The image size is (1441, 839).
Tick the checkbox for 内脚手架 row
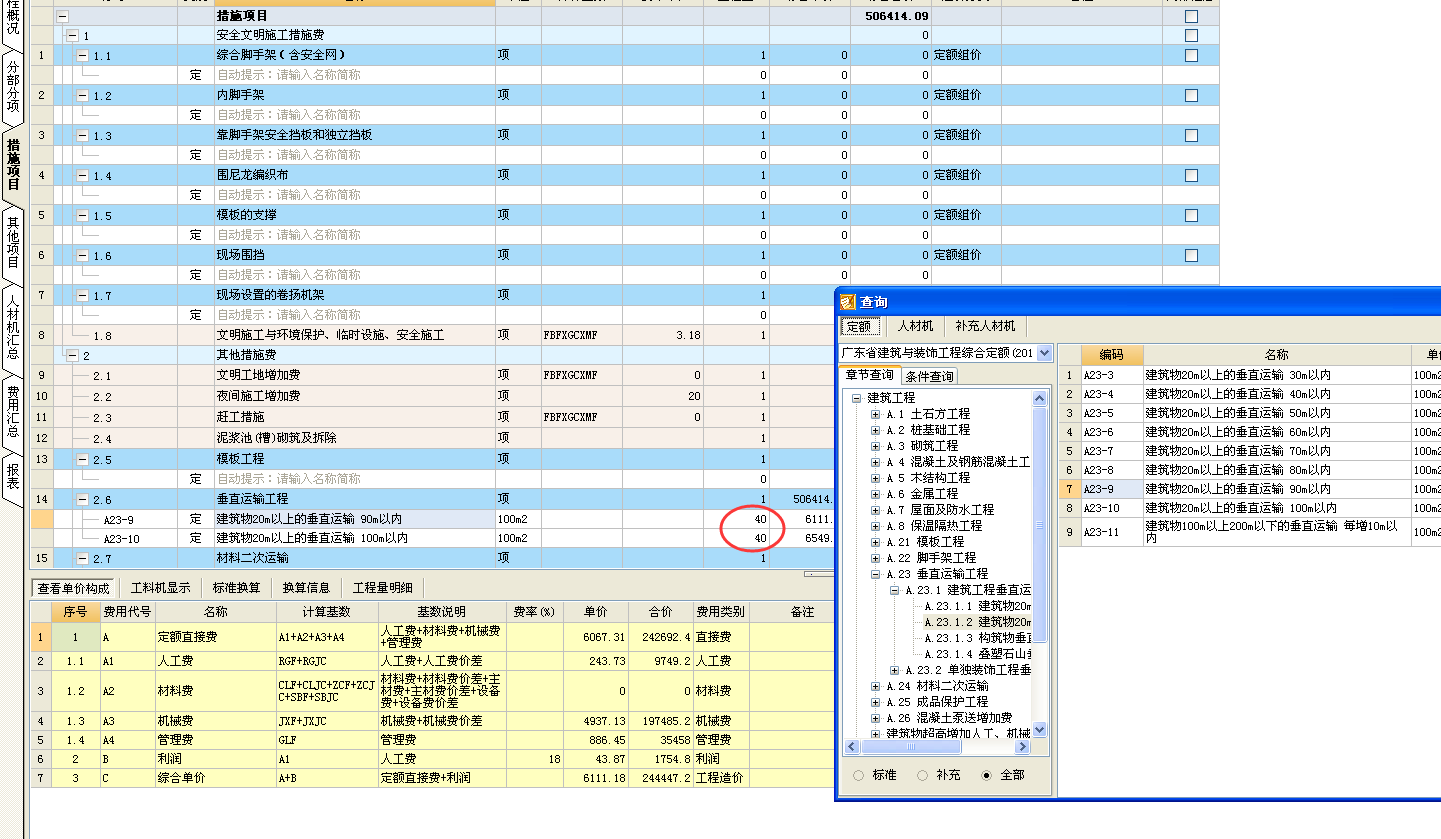1191,96
